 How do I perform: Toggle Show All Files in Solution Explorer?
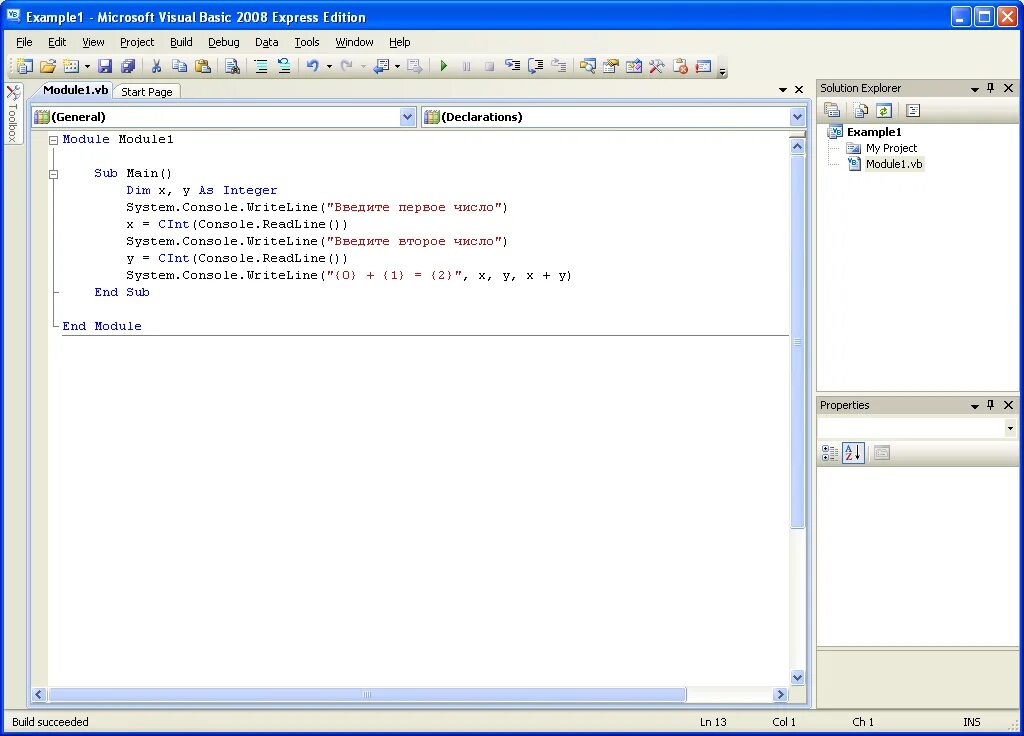(860, 110)
